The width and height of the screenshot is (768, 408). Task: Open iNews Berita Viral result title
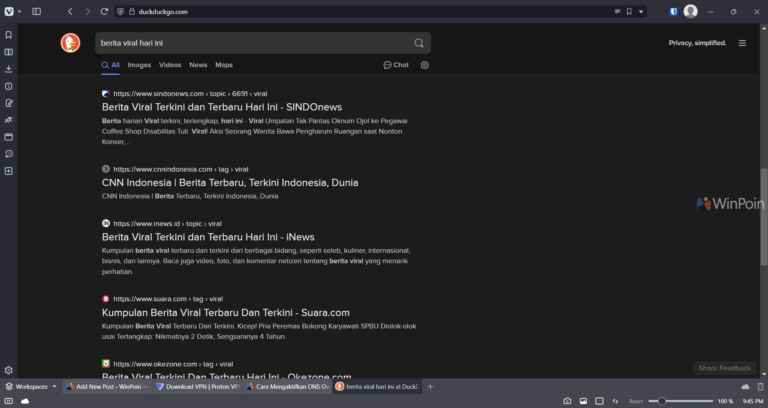tap(208, 237)
